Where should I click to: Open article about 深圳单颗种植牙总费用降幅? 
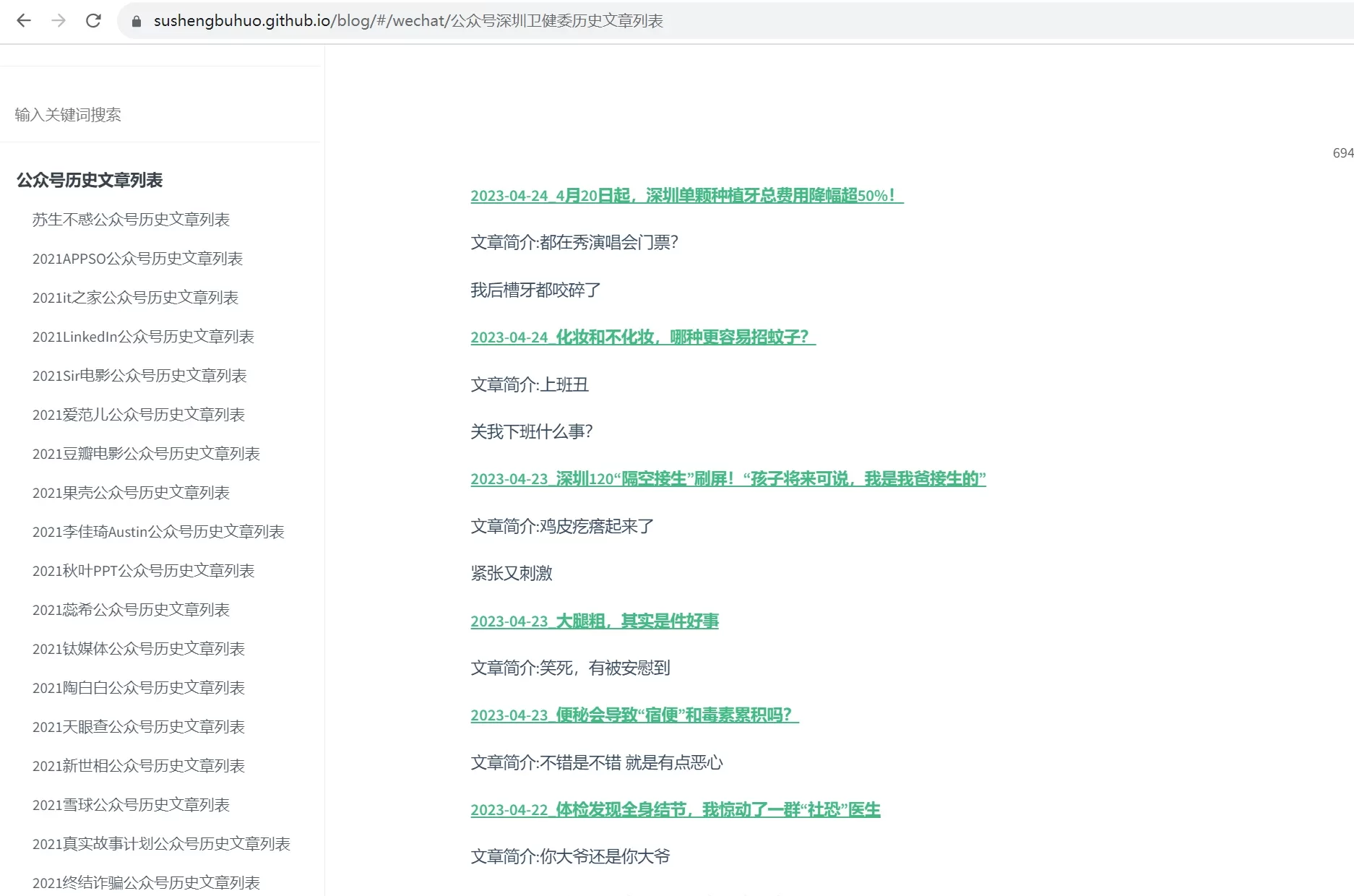coord(686,196)
